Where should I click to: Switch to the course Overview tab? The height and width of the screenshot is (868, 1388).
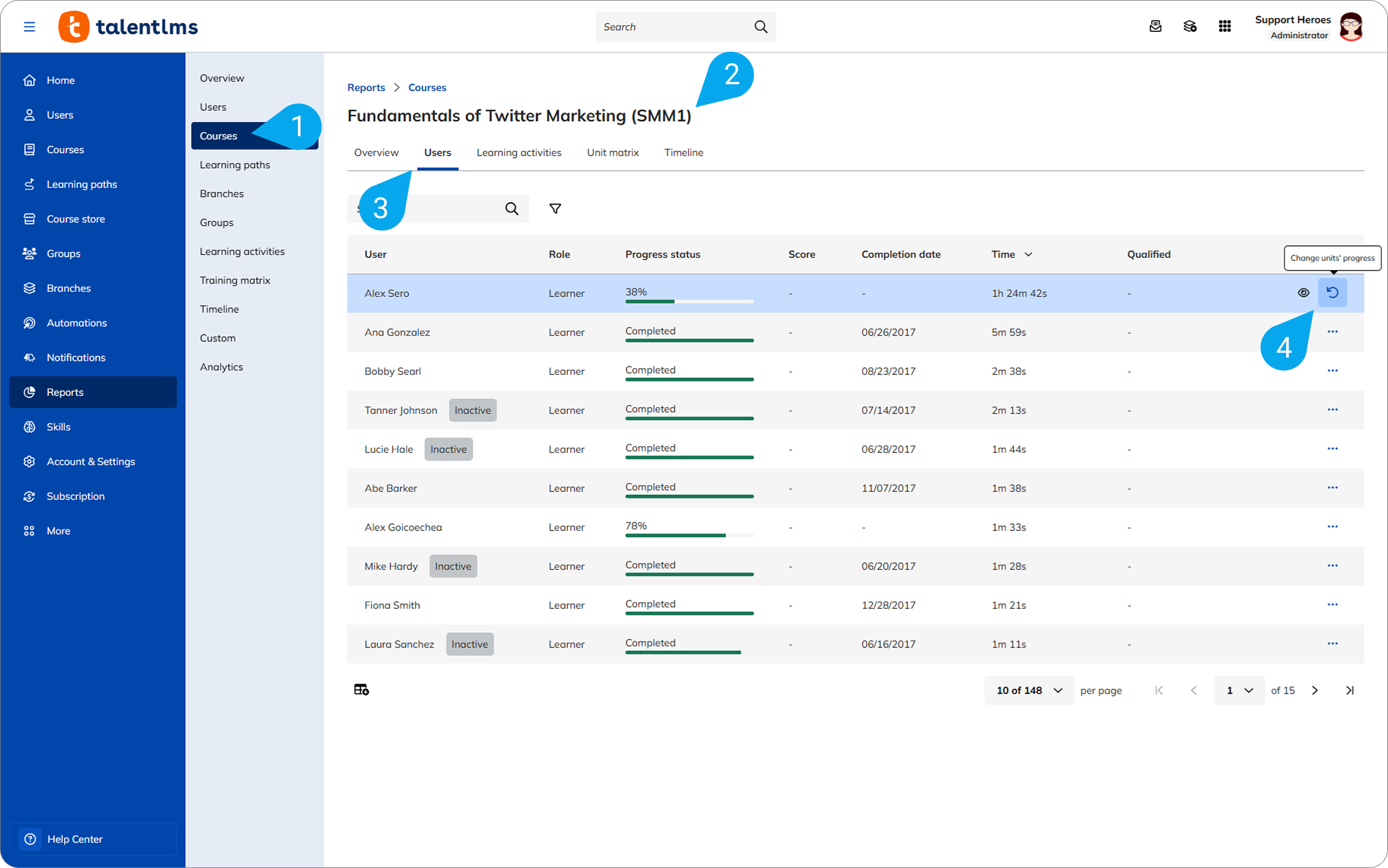(x=376, y=153)
